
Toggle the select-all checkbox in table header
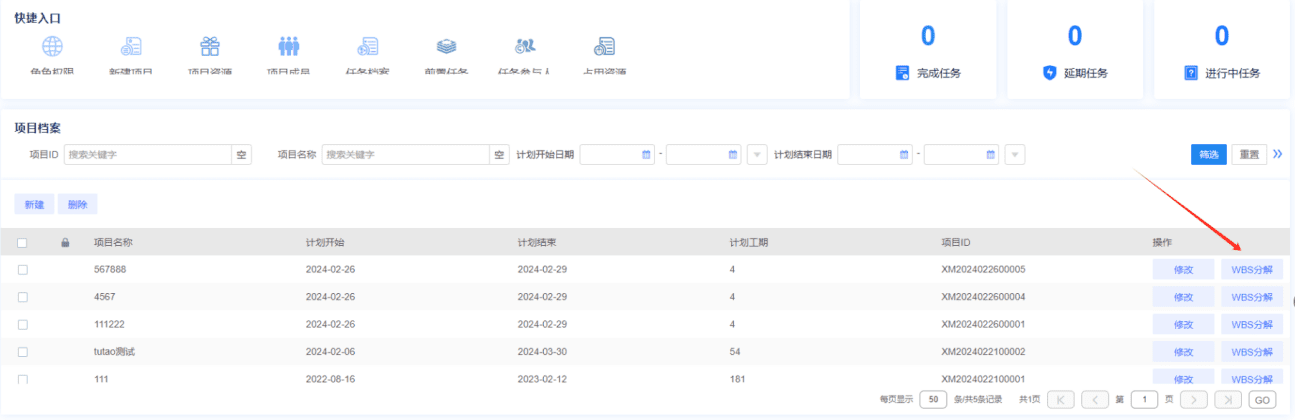point(23,242)
